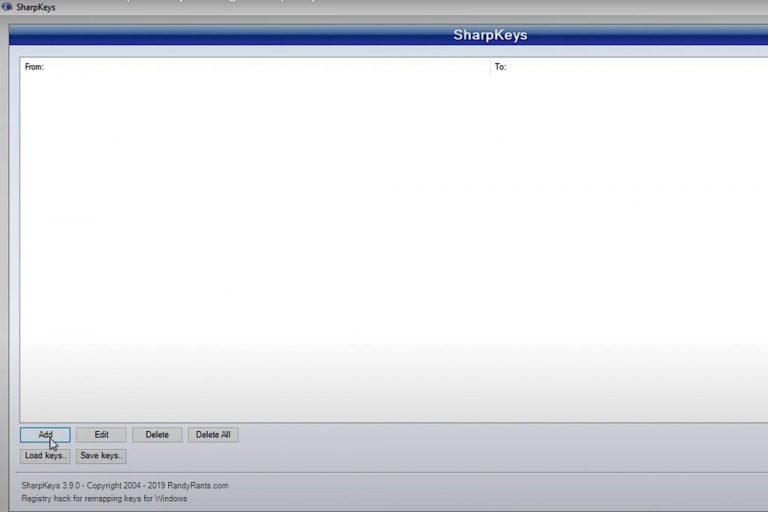Click the Add button
The image size is (768, 512).
pyautogui.click(x=45, y=435)
